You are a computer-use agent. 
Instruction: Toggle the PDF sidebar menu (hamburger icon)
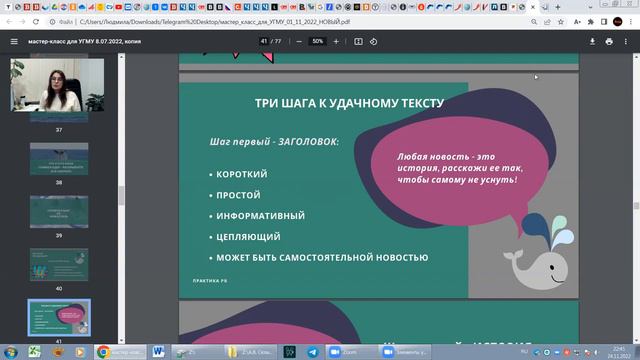[14, 42]
